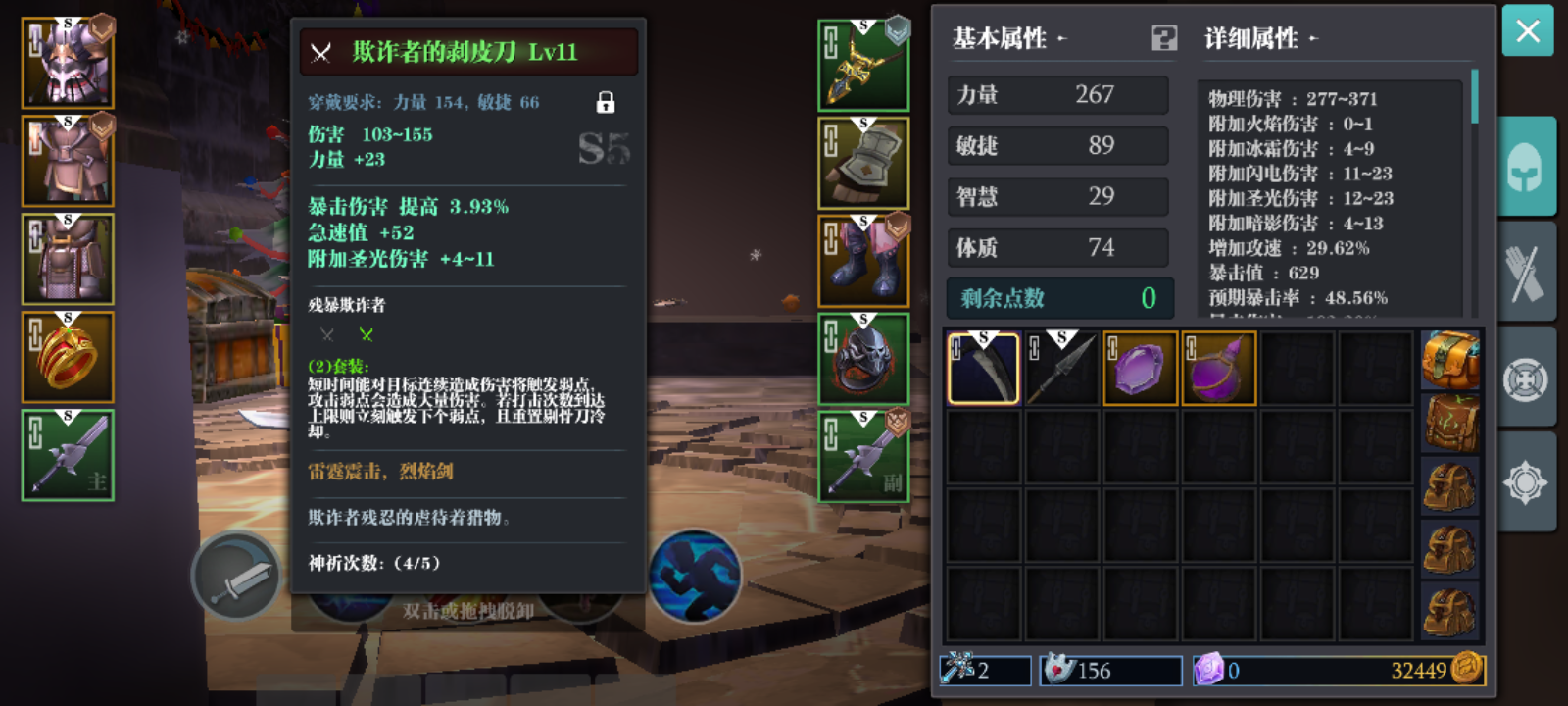Toggle first set piece dagger icon
The image size is (1568, 706).
tap(327, 334)
